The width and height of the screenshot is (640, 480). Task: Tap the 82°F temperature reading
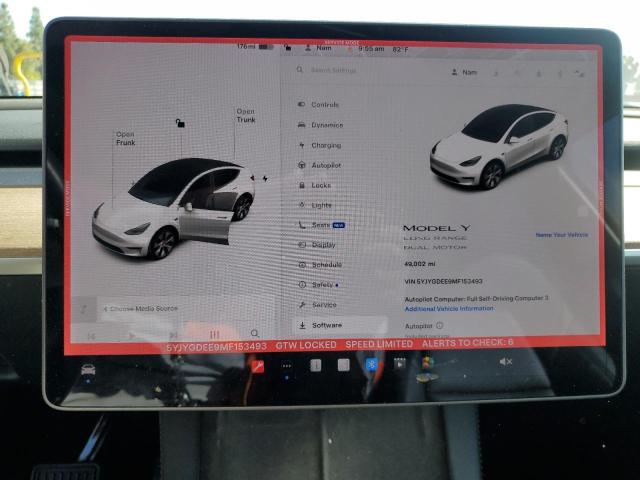click(x=400, y=49)
